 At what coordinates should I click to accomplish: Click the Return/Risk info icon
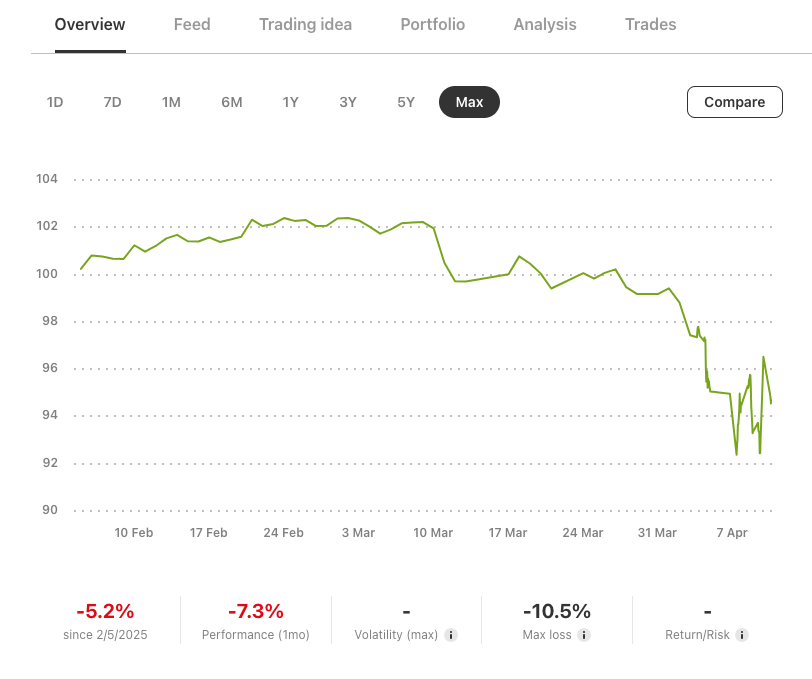click(742, 635)
